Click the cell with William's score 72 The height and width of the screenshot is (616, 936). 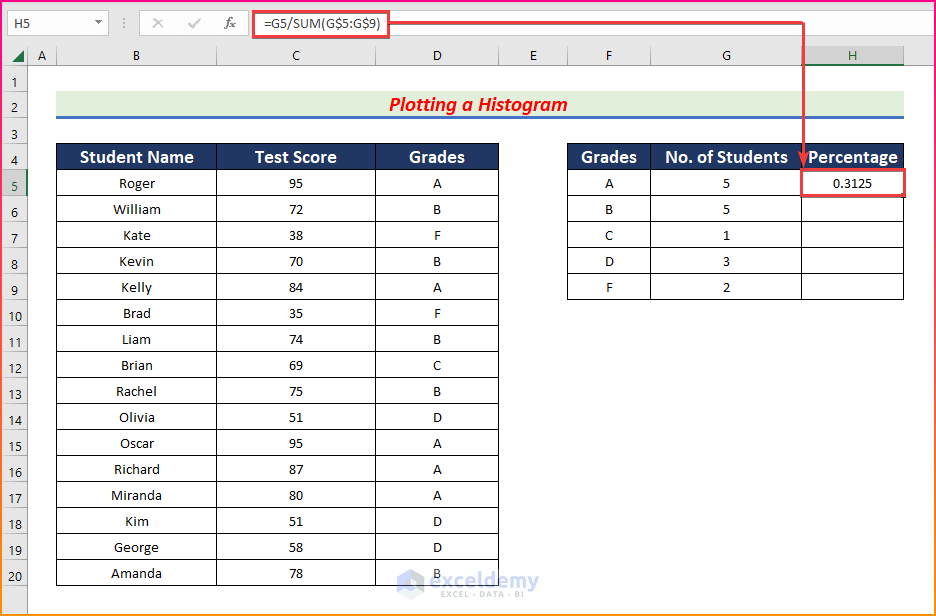click(x=296, y=209)
